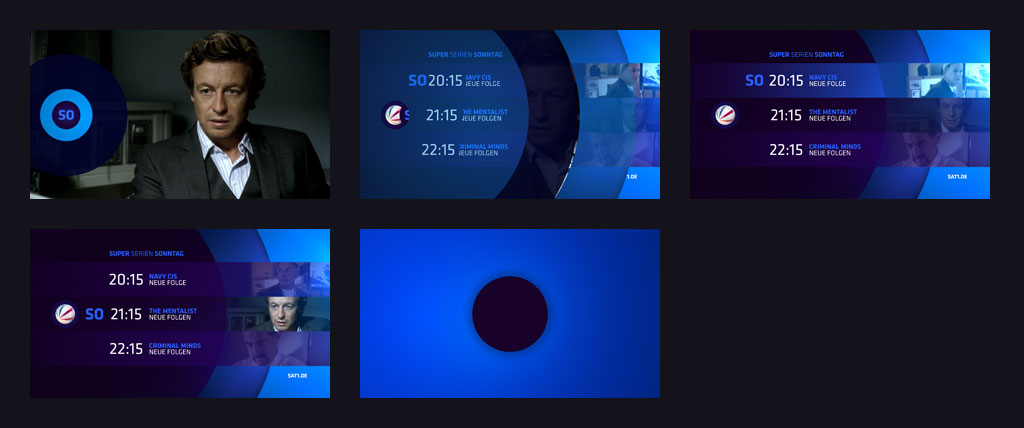
Task: Select the frame showing the man in suit
Action: tap(180, 114)
